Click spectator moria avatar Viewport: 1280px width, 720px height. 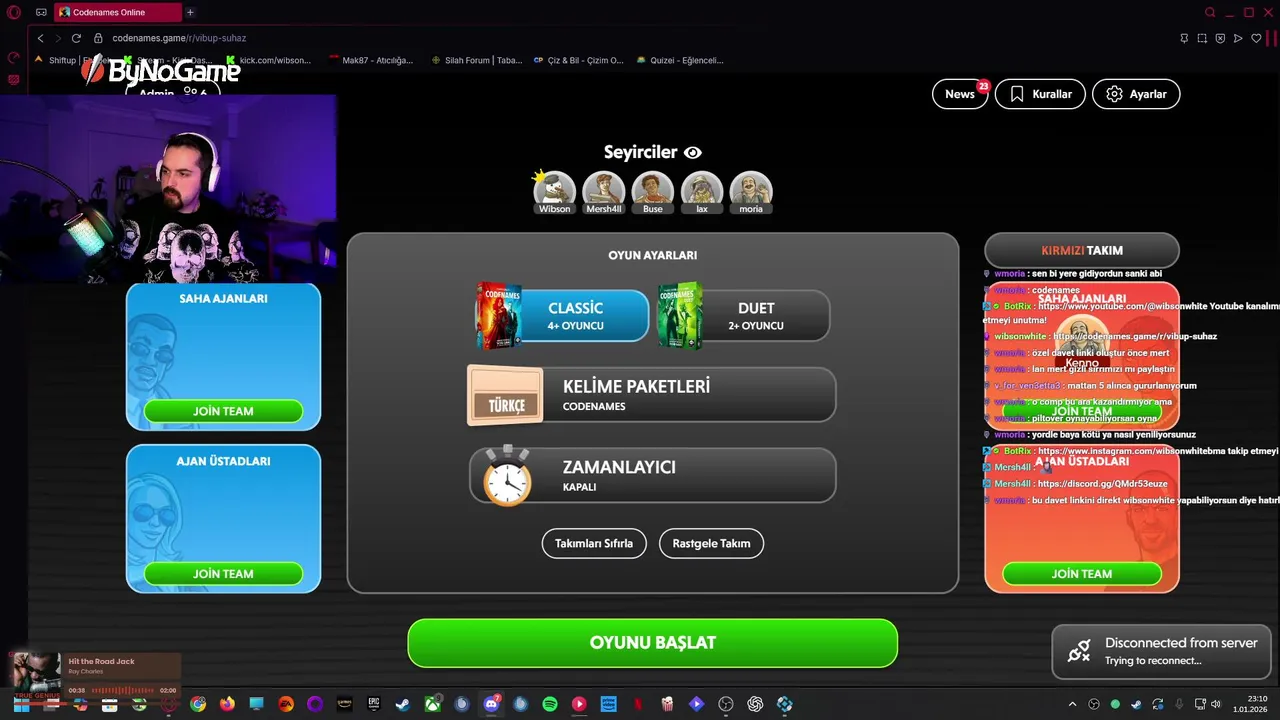coord(751,192)
